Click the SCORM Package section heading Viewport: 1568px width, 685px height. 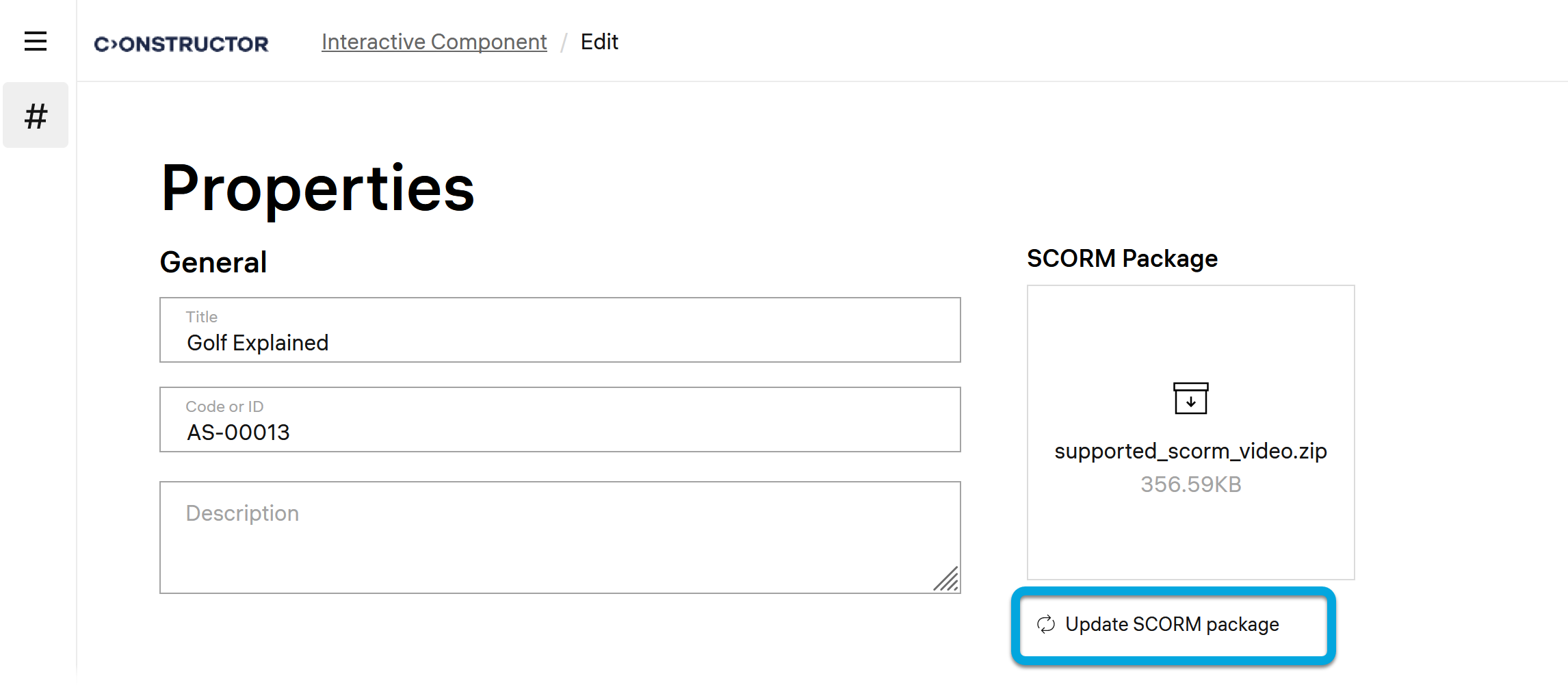(1122, 259)
